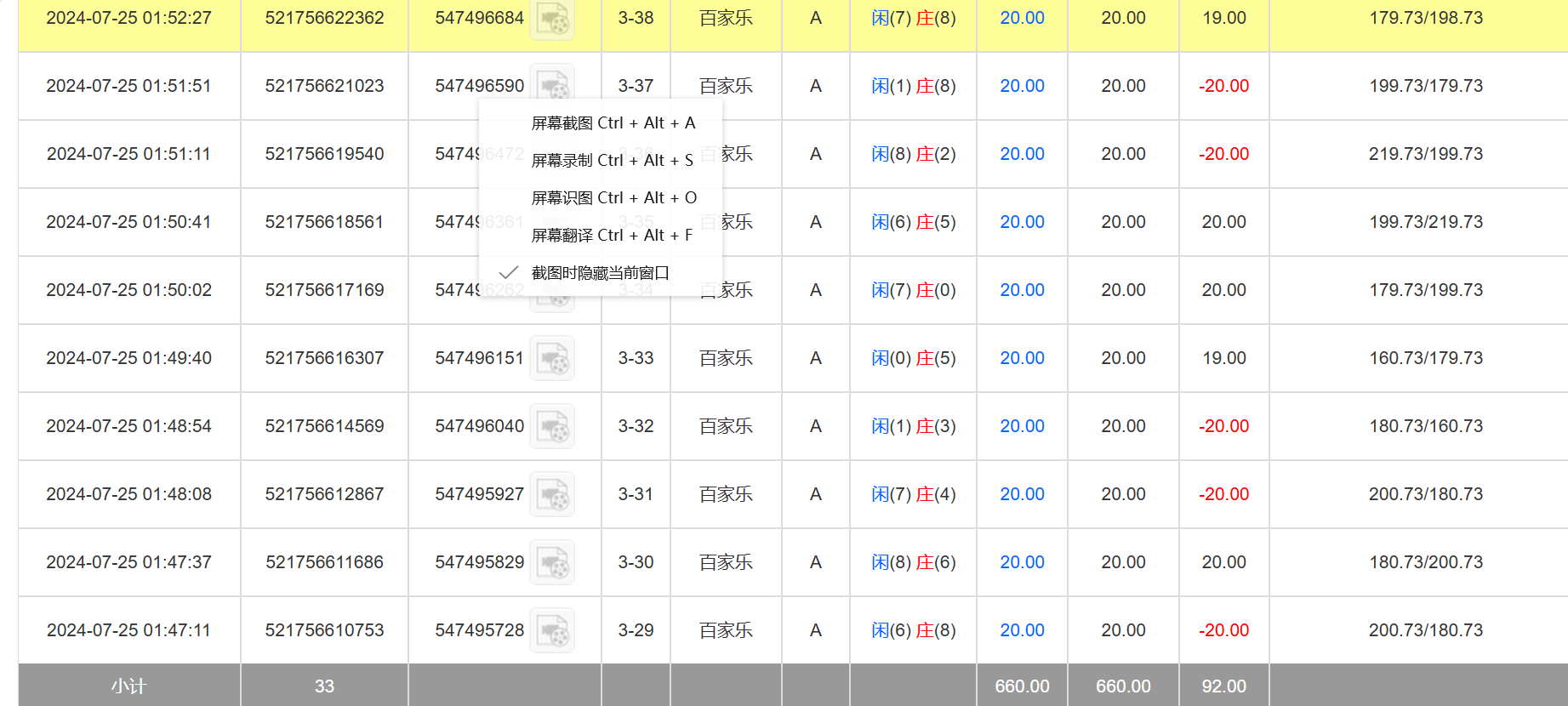Viewport: 1568px width, 706px height.
Task: Select 屏幕截图 Ctrl + Alt + A
Action: [613, 123]
